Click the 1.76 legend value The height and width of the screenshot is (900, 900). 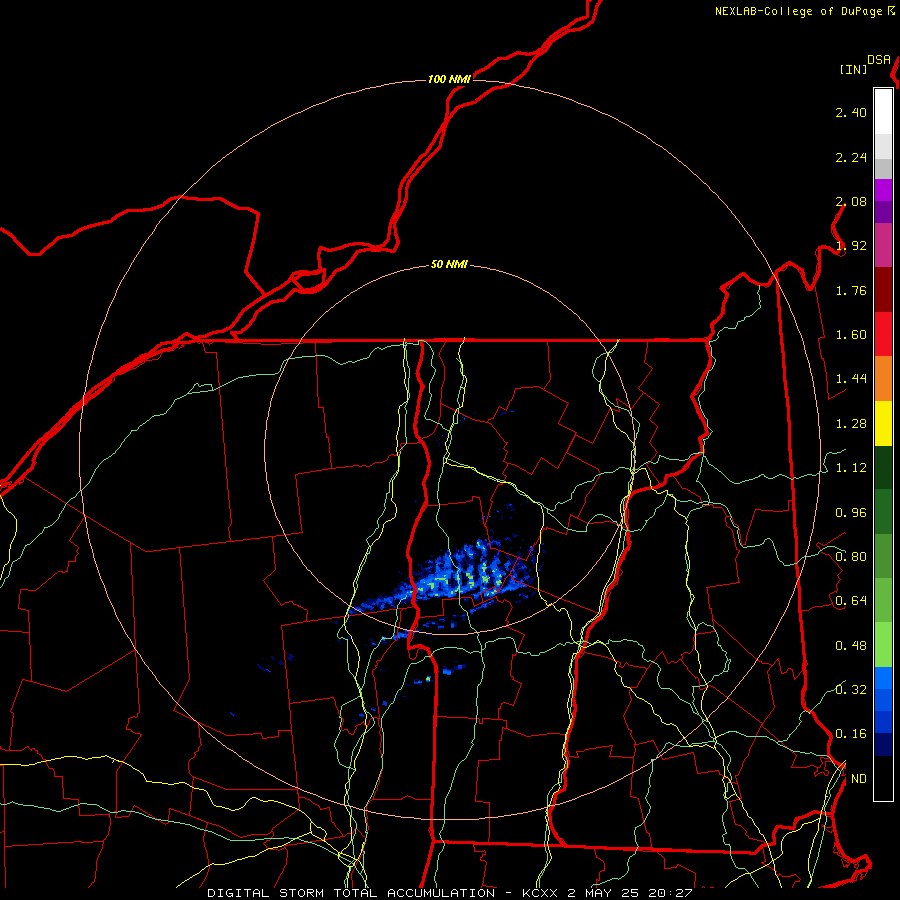point(851,290)
